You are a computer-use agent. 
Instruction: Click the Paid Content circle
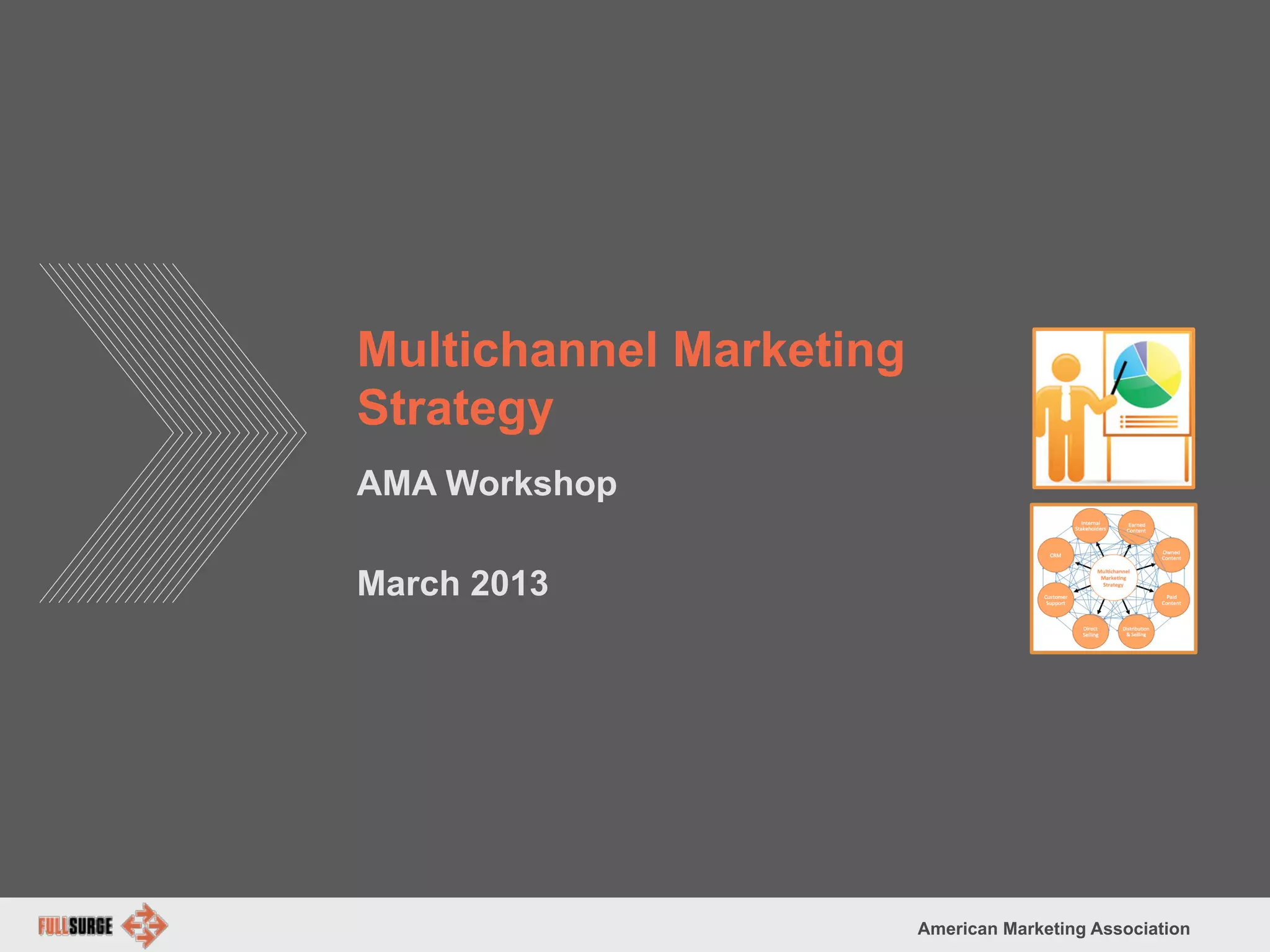[x=1171, y=600]
